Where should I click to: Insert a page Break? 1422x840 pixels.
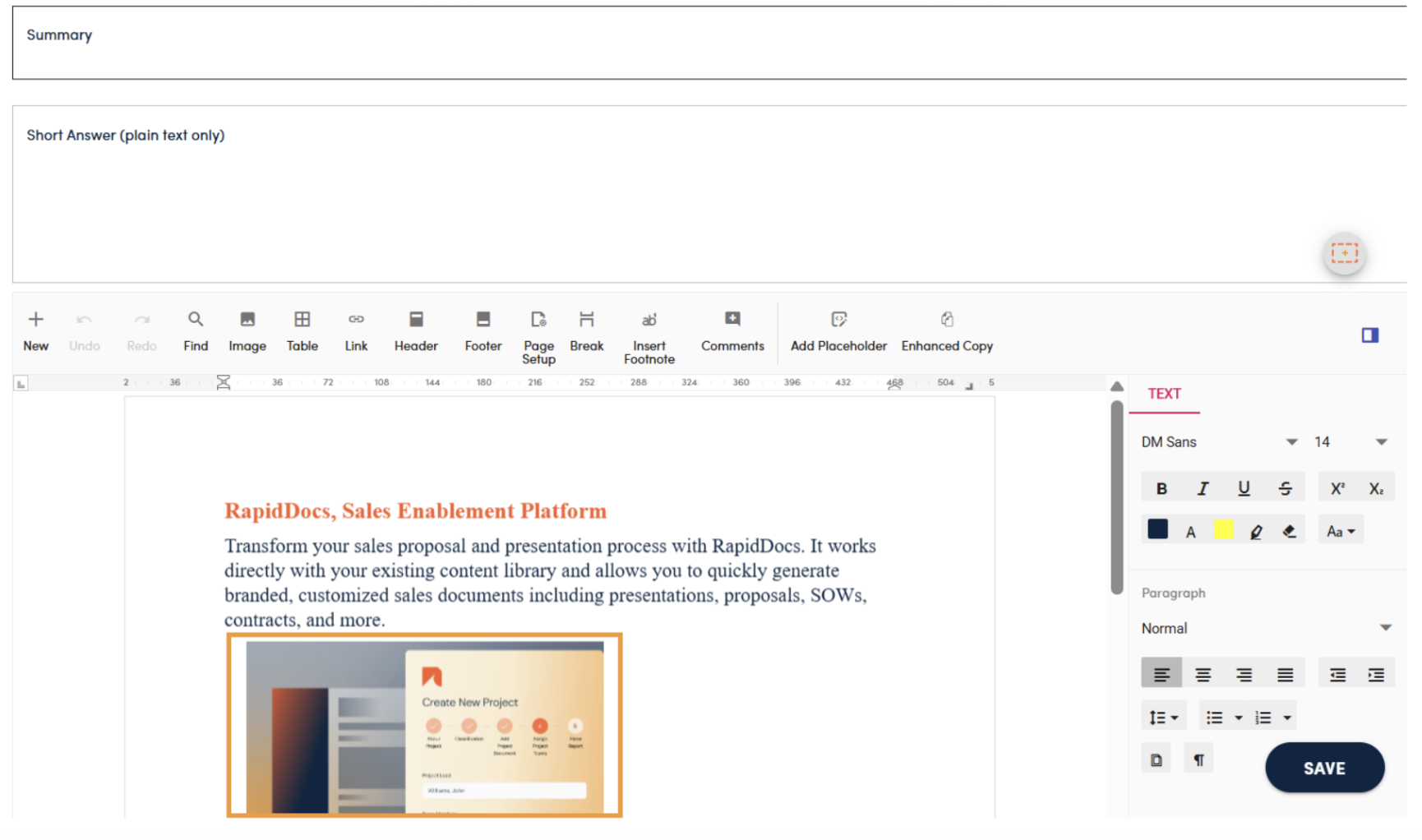[x=586, y=331]
